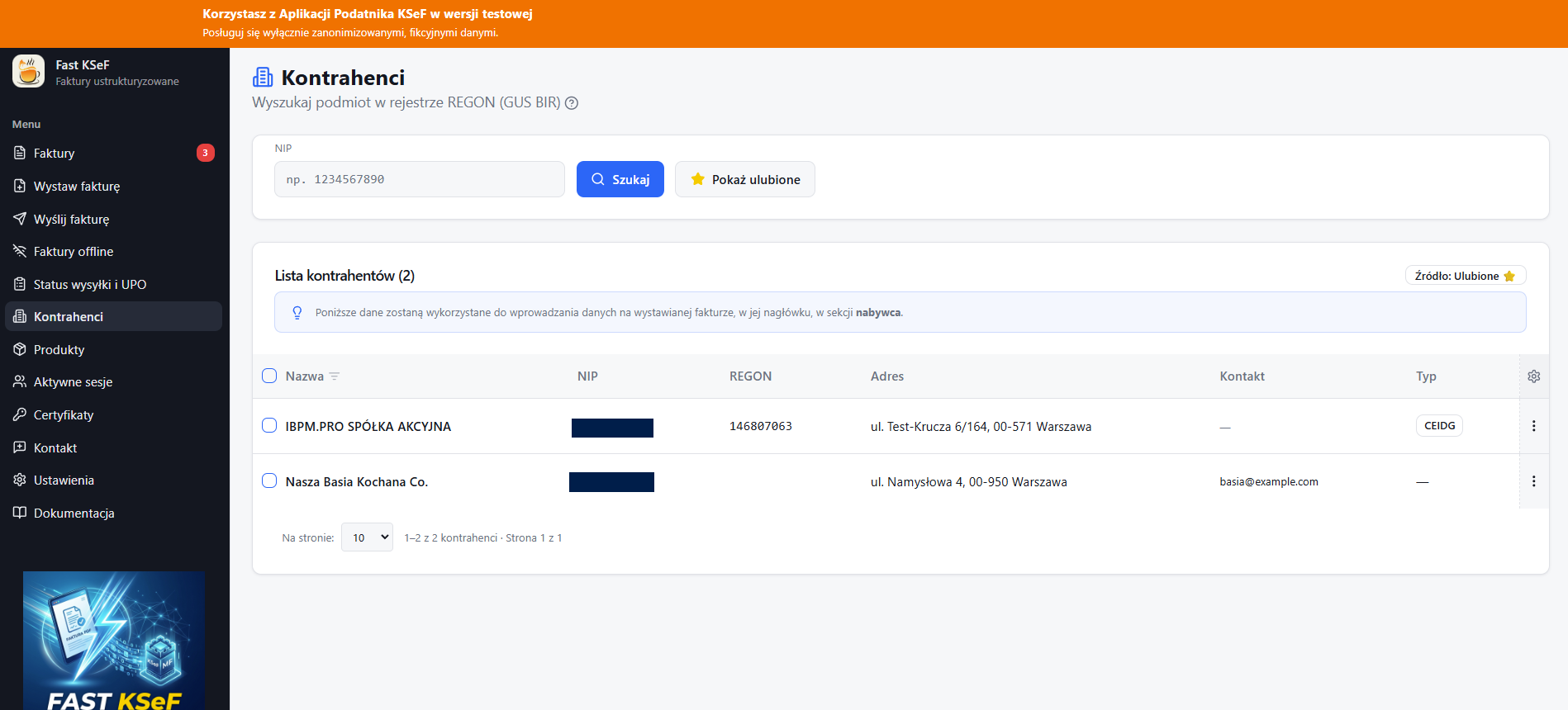Click the Fast KSeF promotional banner image

[114, 640]
